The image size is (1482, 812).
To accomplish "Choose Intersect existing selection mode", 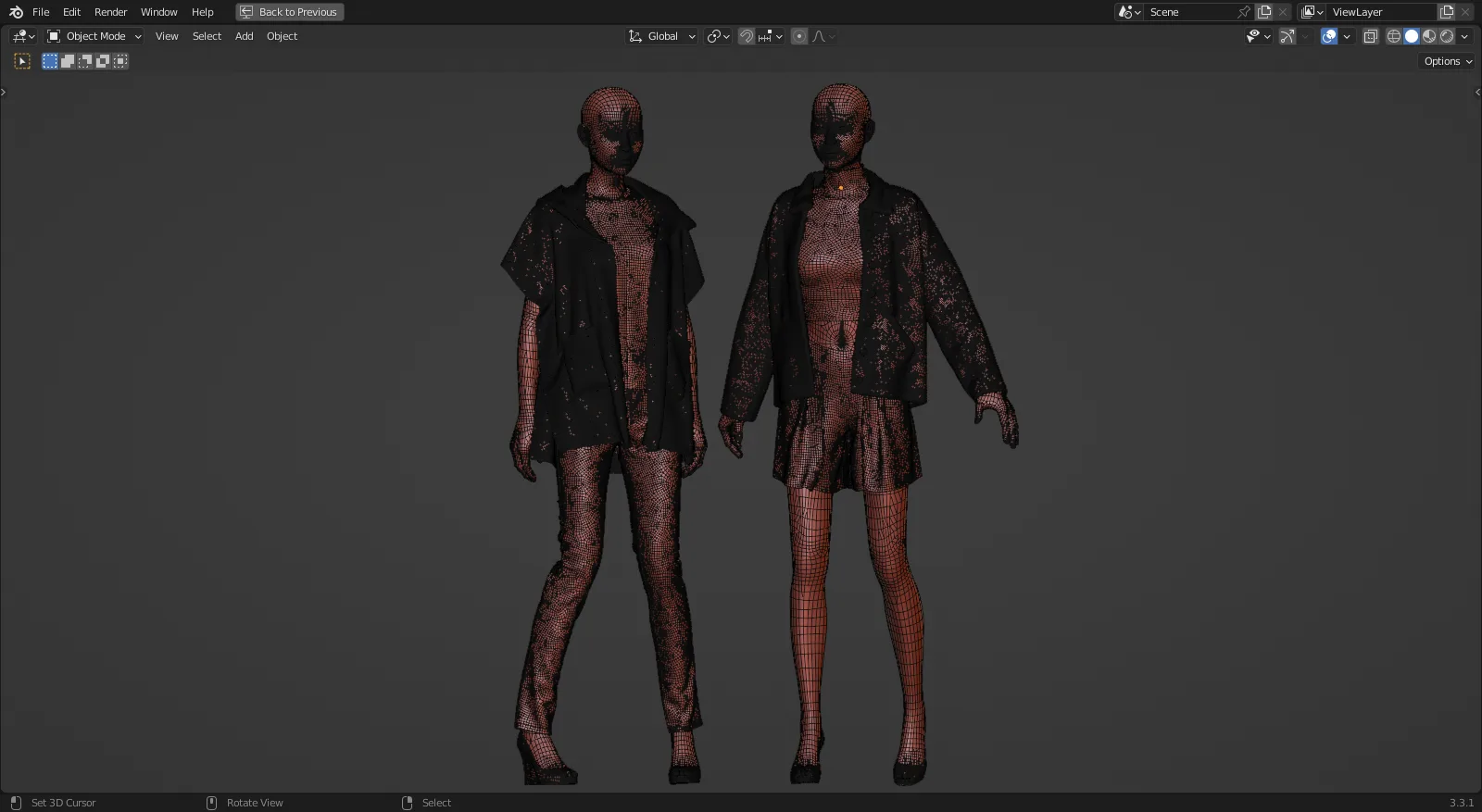I will point(120,61).
